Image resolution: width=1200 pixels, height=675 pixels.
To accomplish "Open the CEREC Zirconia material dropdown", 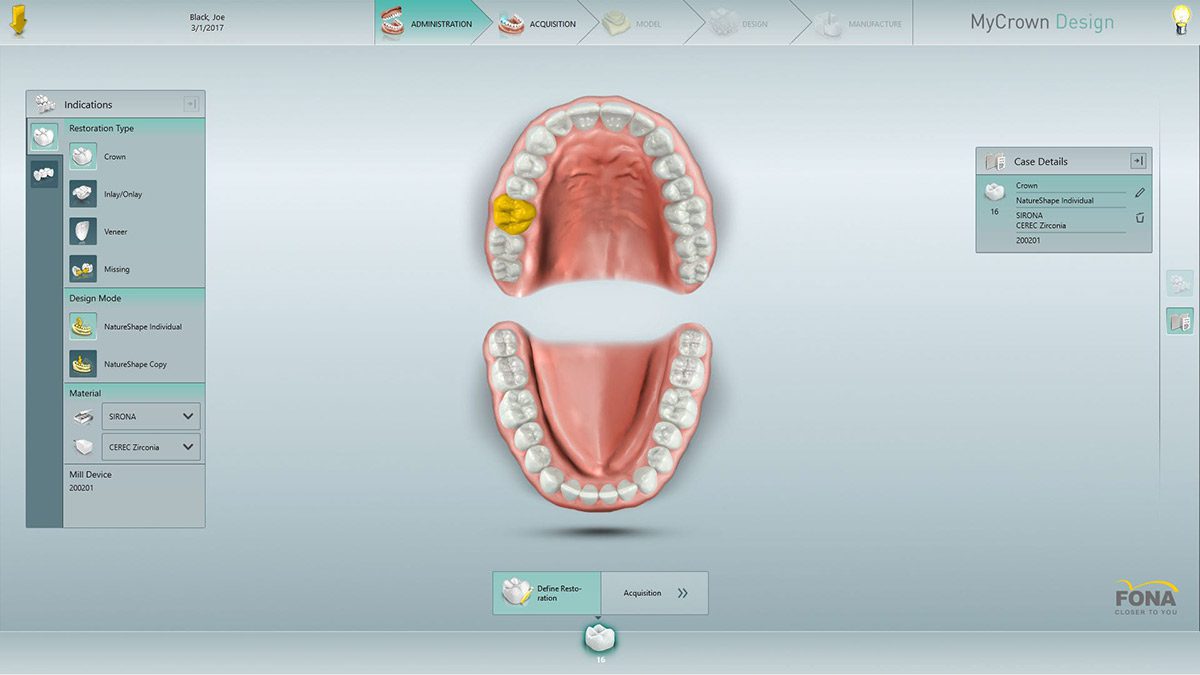I will (150, 446).
